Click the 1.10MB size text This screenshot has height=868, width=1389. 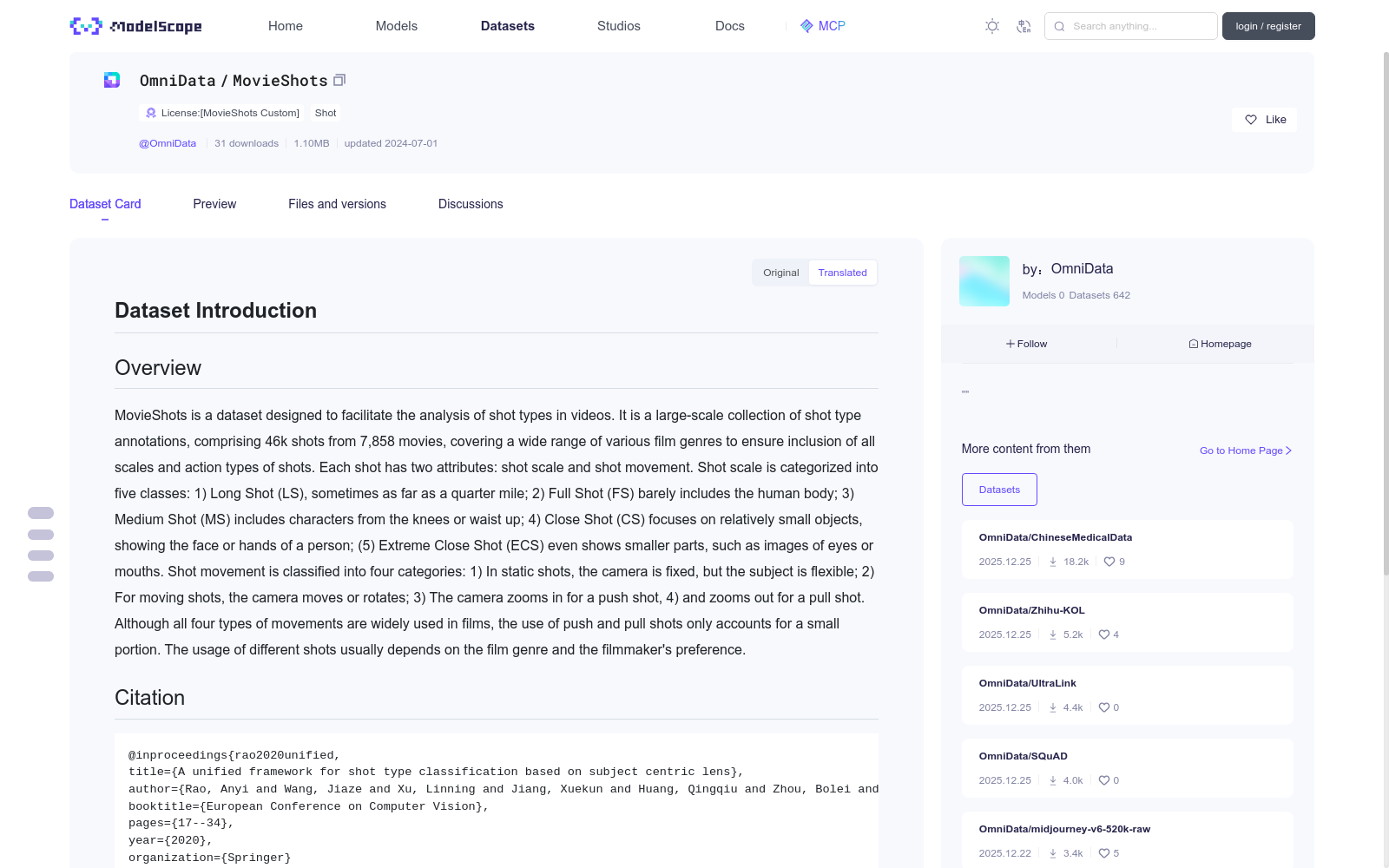click(312, 143)
